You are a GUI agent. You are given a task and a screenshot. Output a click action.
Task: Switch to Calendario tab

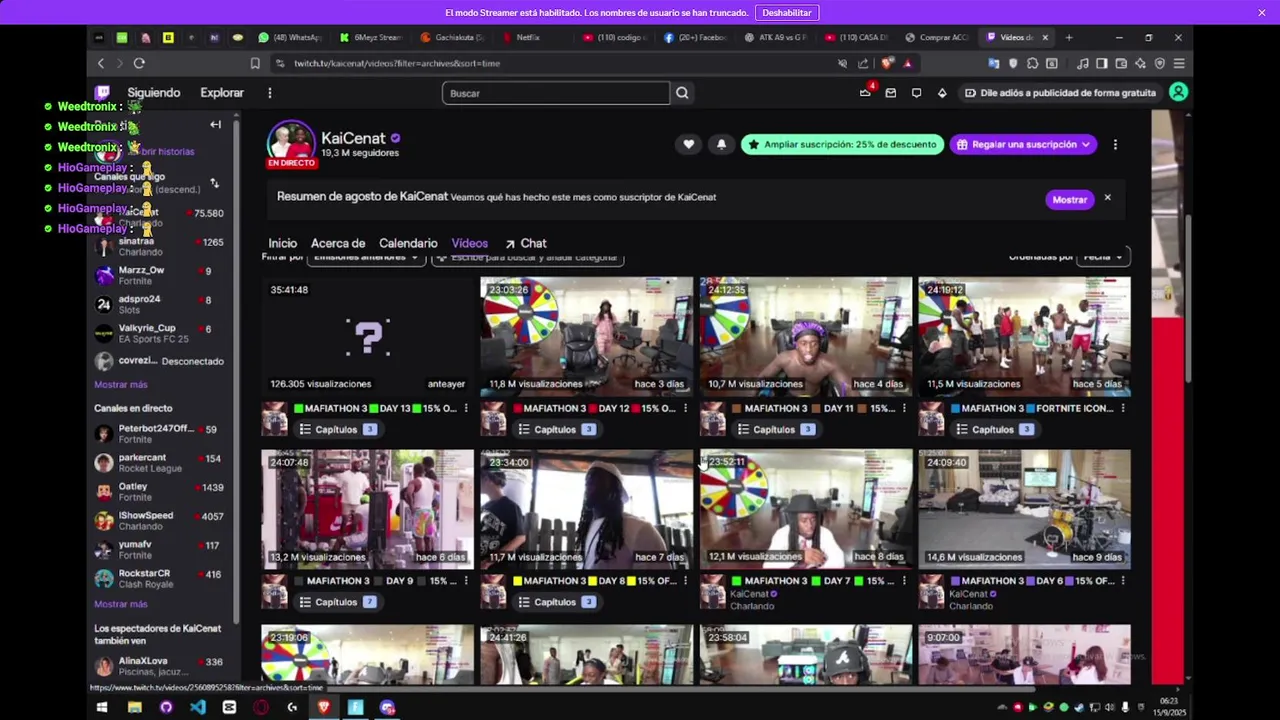[408, 243]
